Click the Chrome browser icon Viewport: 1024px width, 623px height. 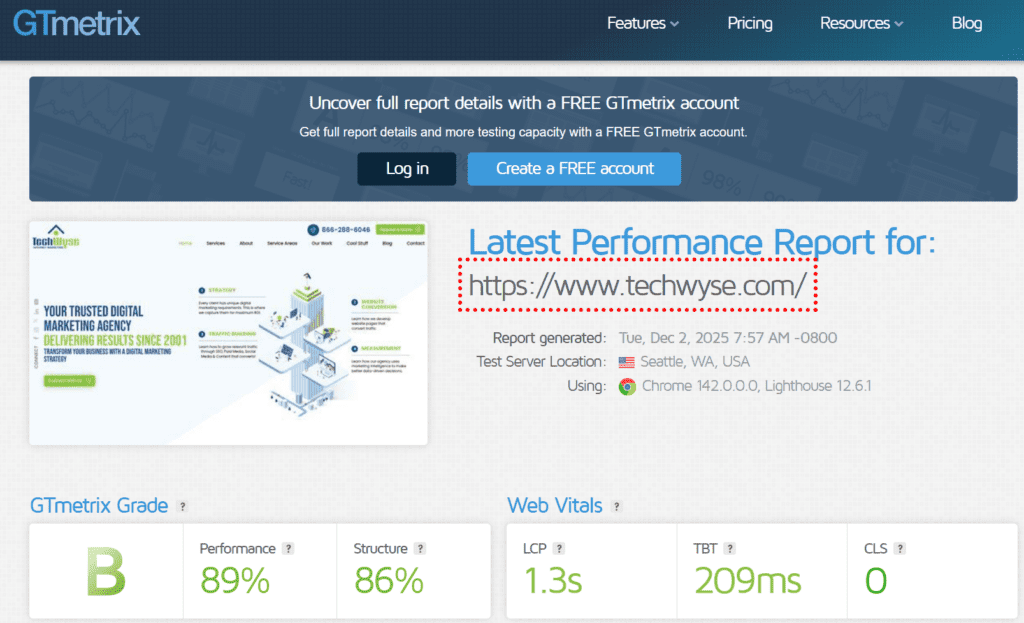(627, 386)
